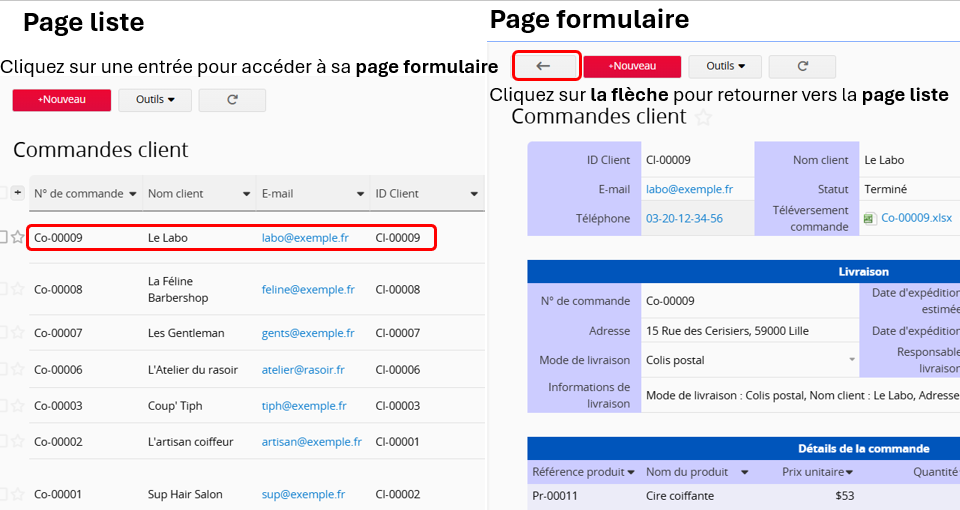Expand the Mode de livraison dropdown
The width and height of the screenshot is (960, 510).
(x=852, y=360)
